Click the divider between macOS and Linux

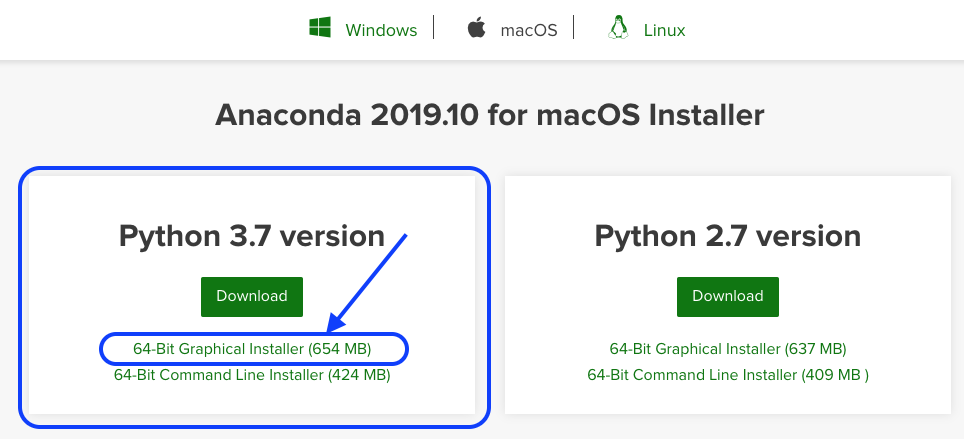[x=574, y=28]
